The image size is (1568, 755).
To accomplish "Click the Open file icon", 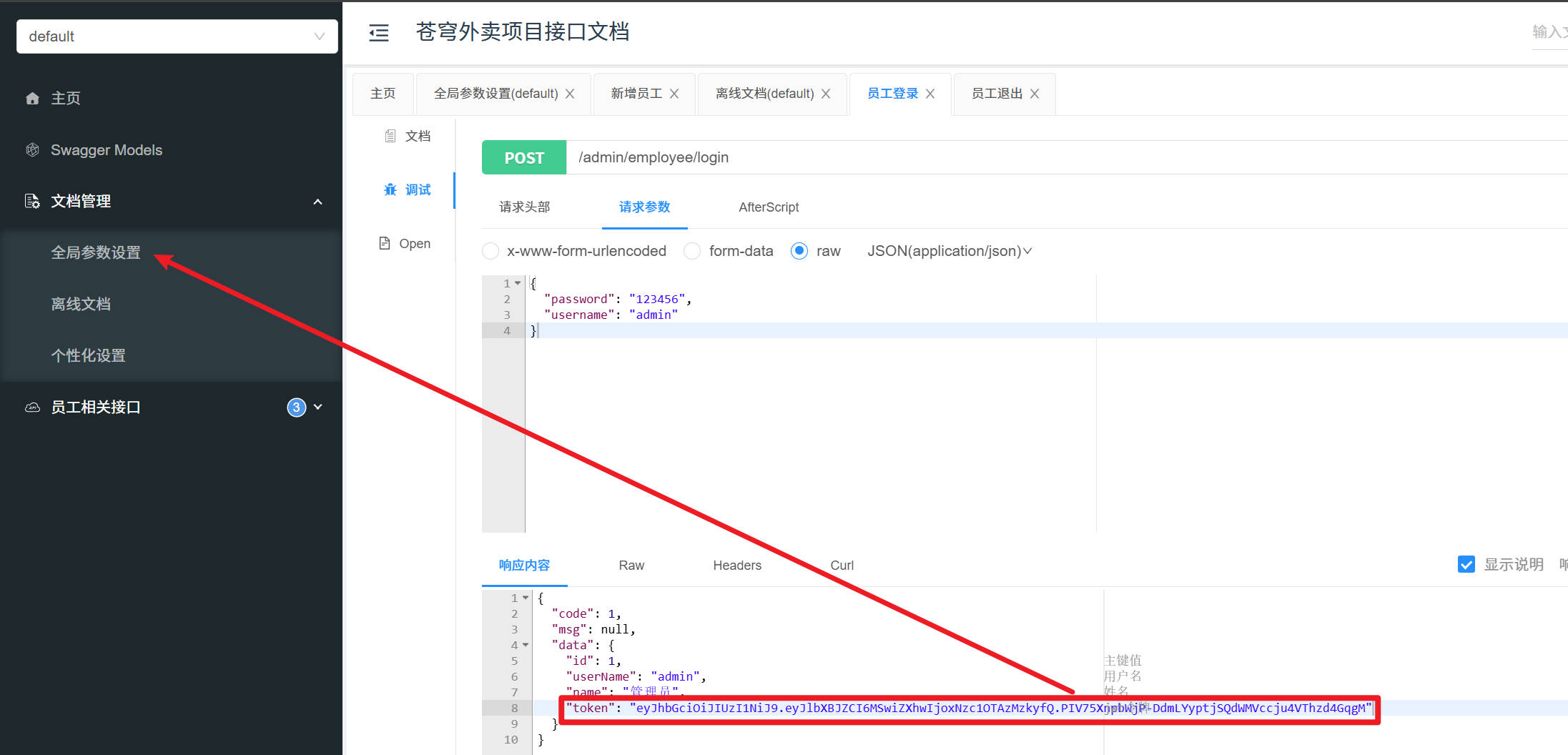I will coord(385,243).
